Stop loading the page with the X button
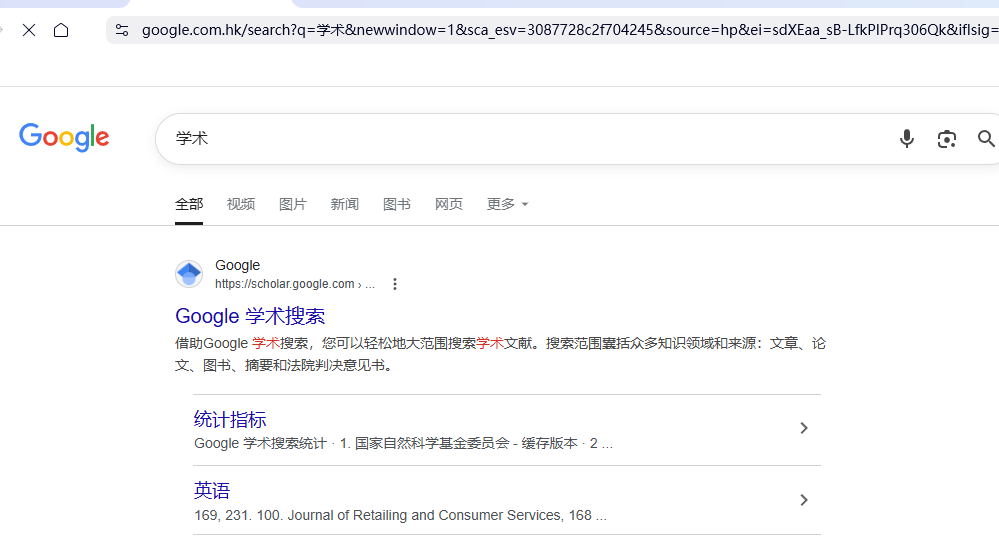Image resolution: width=999 pixels, height=544 pixels. pos(29,30)
